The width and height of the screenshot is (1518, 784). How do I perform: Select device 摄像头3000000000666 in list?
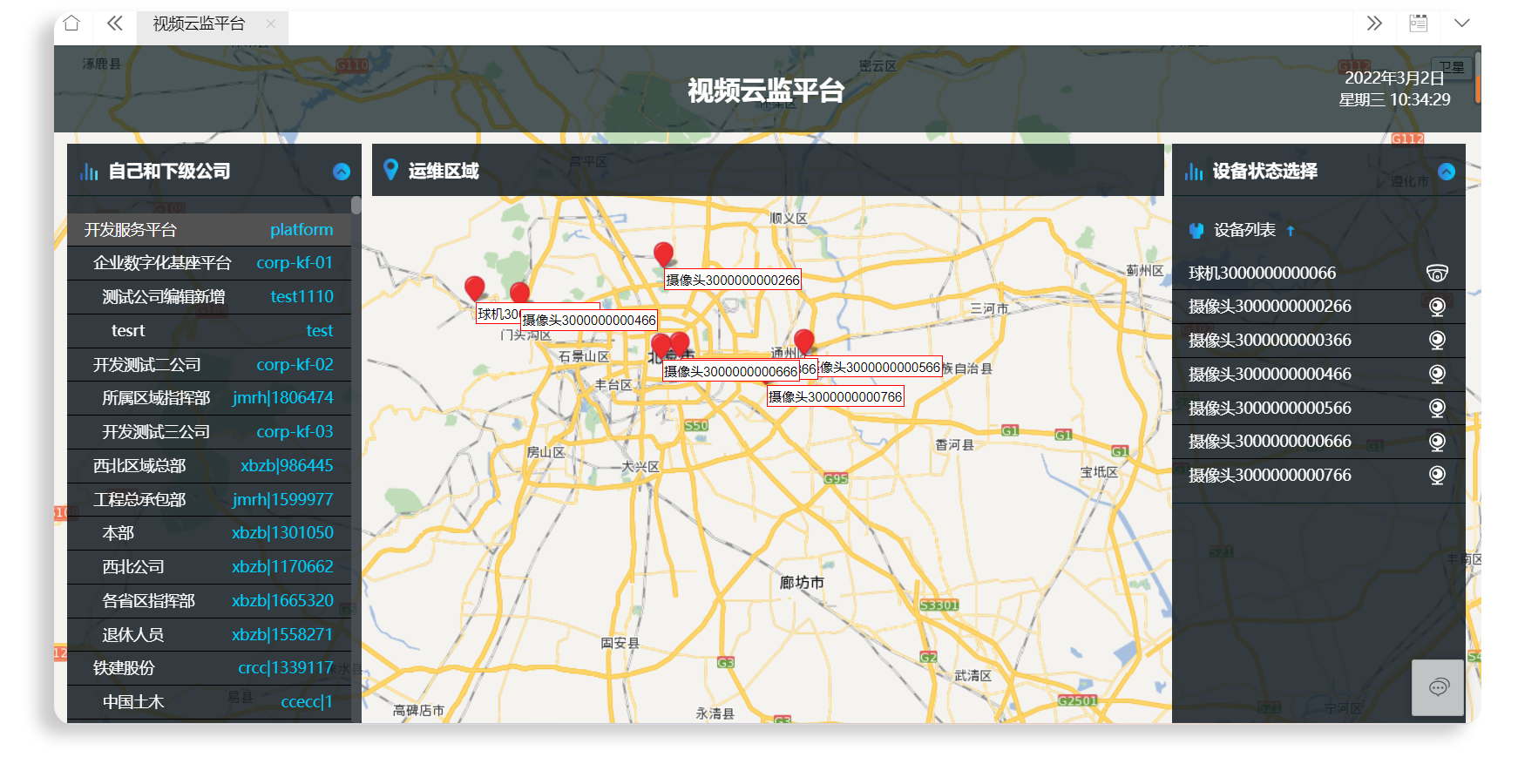pos(1318,442)
